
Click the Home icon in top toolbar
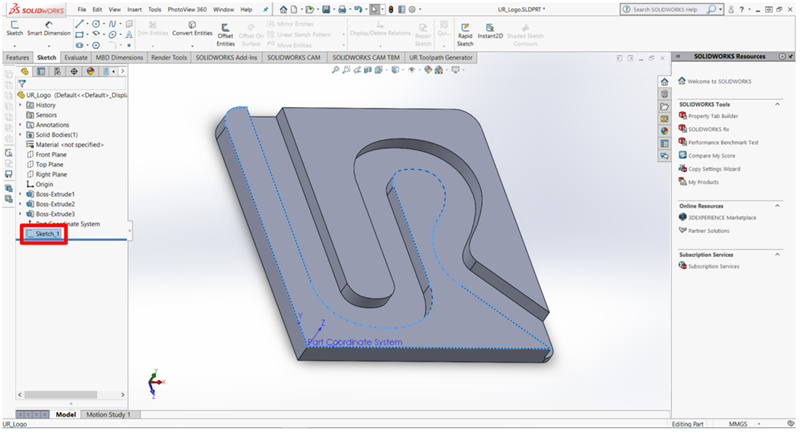(x=283, y=9)
